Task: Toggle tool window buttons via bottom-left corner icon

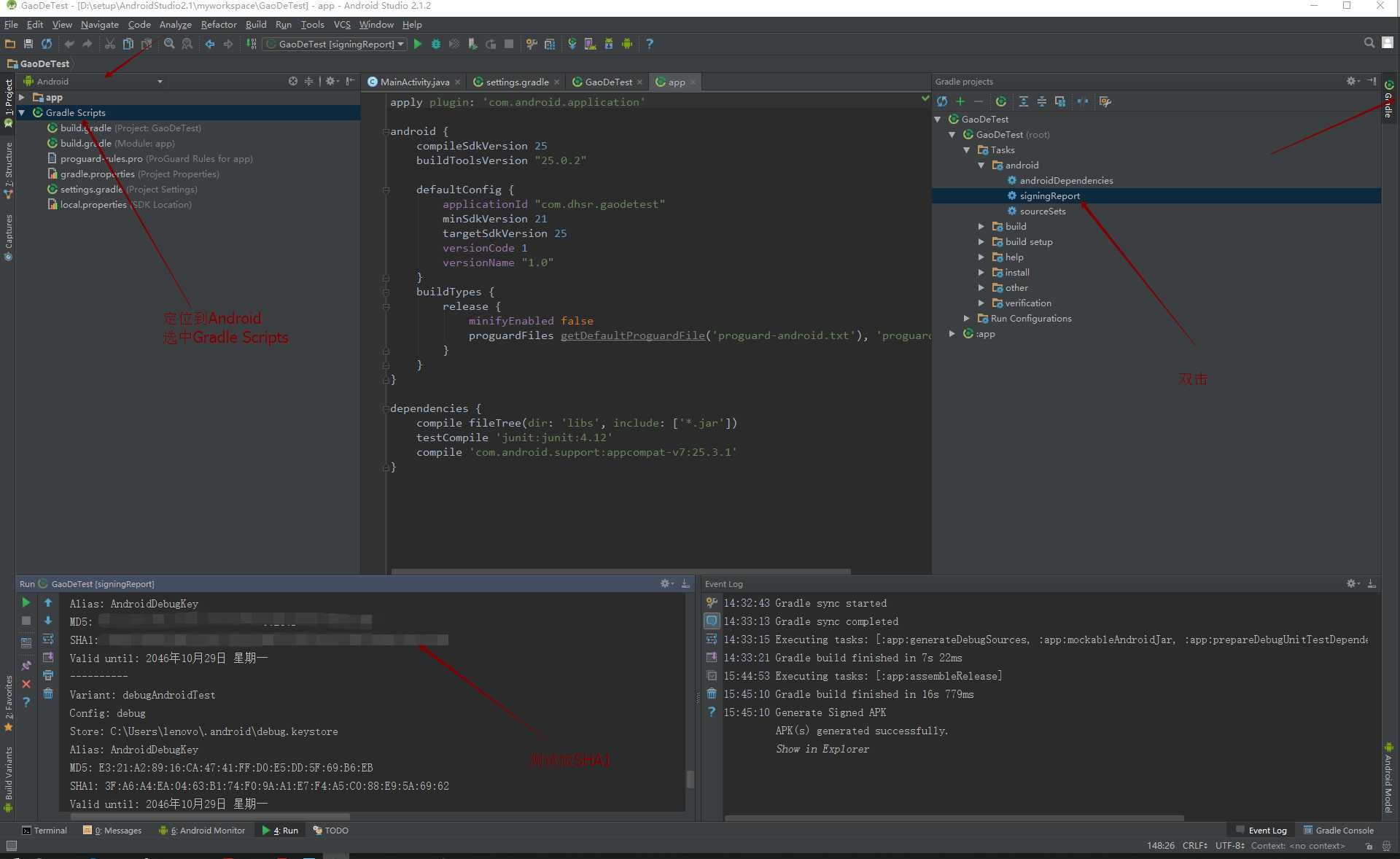Action: point(11,846)
